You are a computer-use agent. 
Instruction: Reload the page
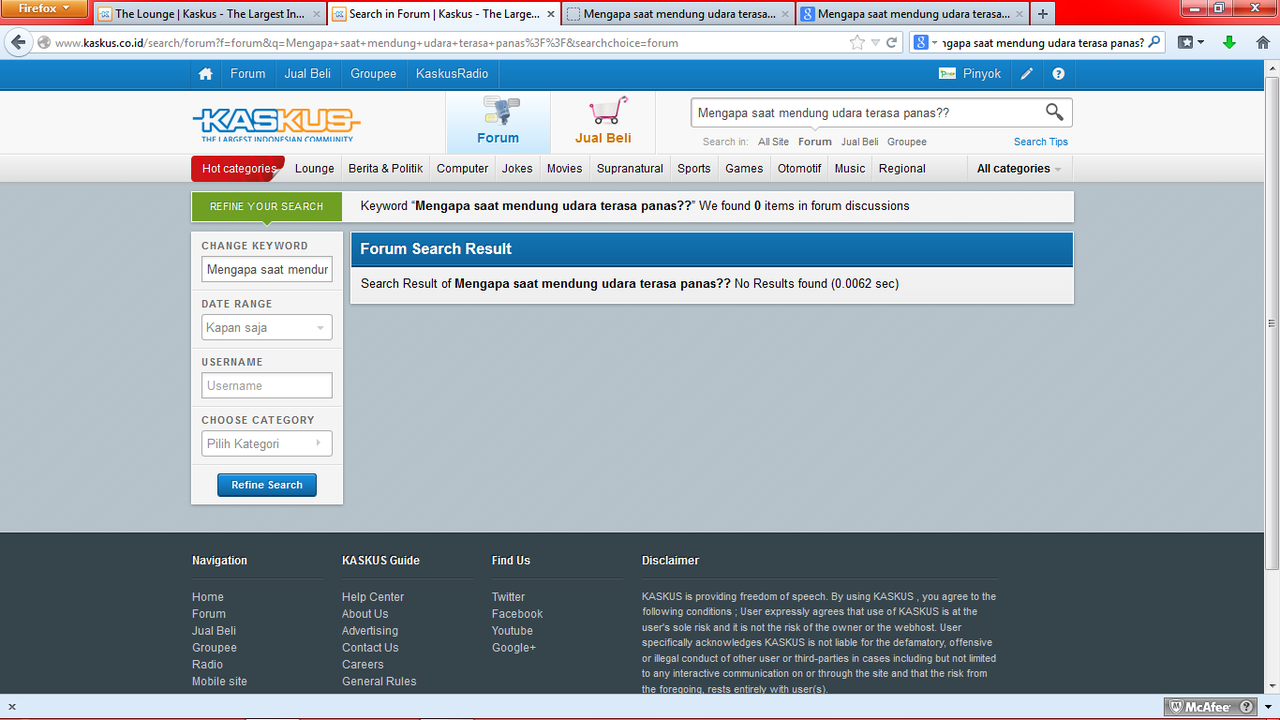click(892, 43)
